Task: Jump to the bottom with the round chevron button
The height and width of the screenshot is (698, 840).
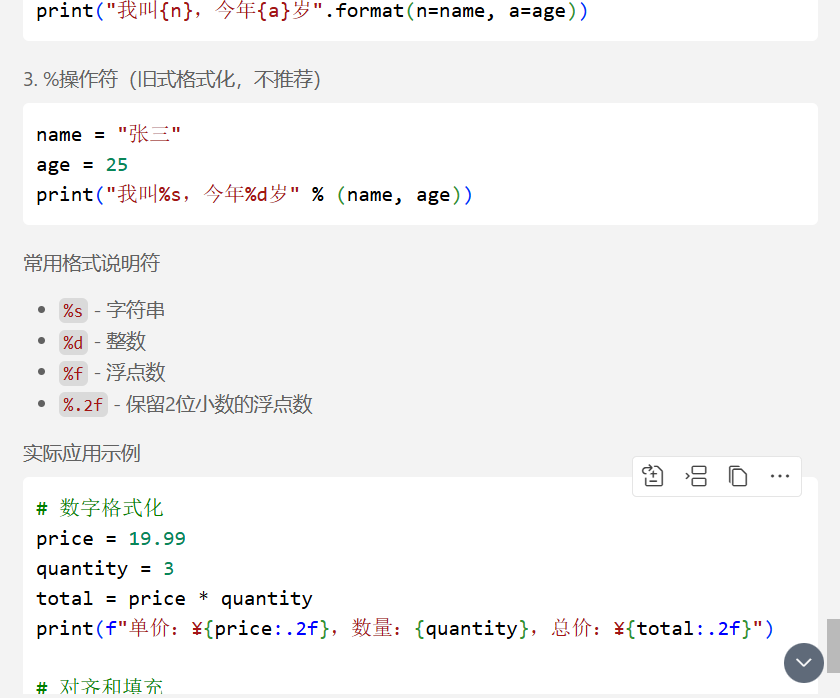Action: pyautogui.click(x=804, y=663)
